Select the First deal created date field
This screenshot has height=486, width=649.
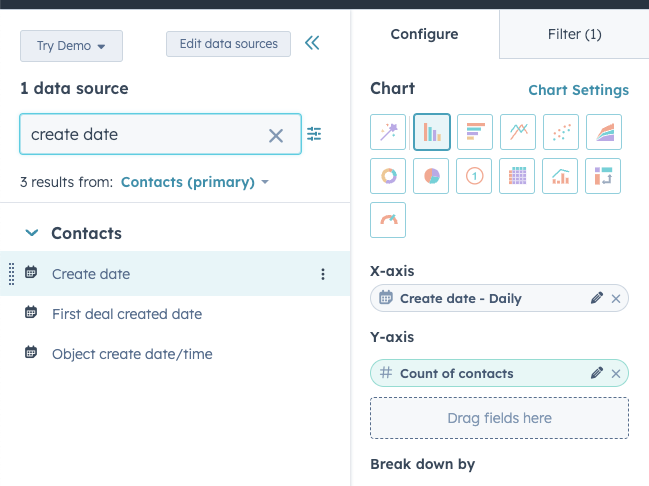pyautogui.click(x=127, y=314)
